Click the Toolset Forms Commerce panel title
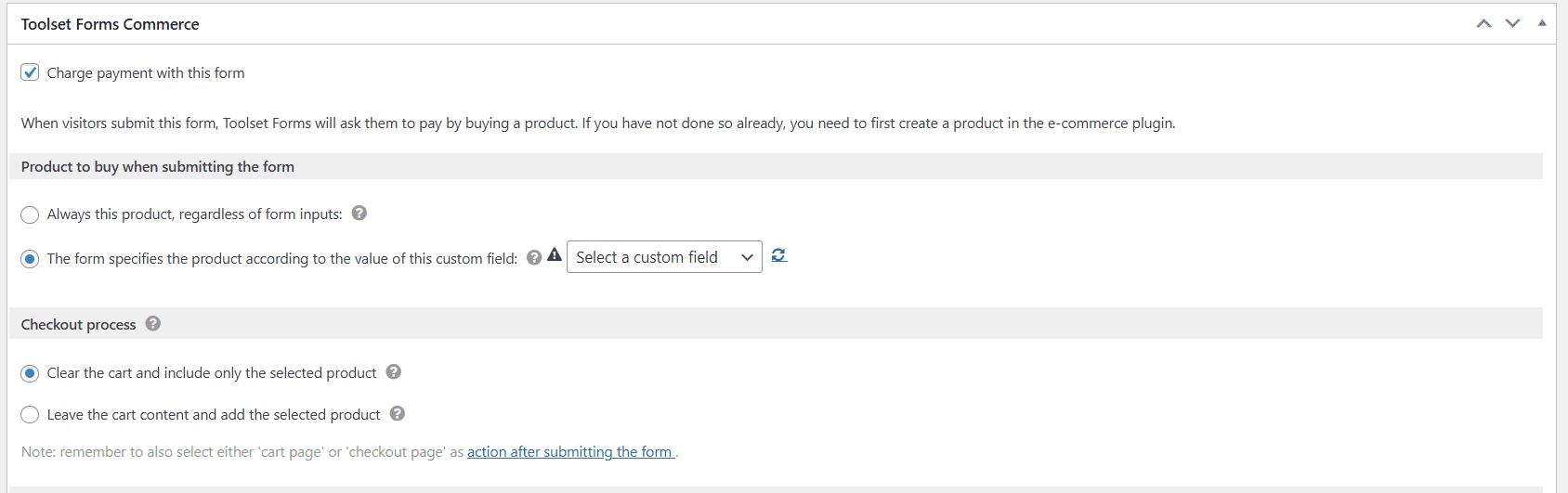1568x493 pixels. (110, 24)
